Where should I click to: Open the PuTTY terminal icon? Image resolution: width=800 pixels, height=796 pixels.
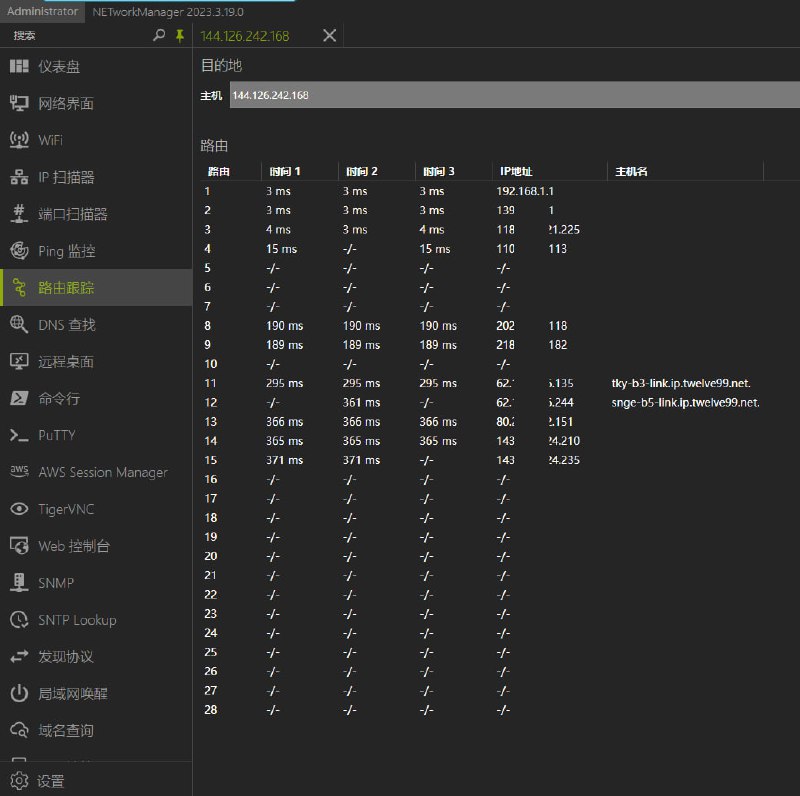click(x=19, y=436)
